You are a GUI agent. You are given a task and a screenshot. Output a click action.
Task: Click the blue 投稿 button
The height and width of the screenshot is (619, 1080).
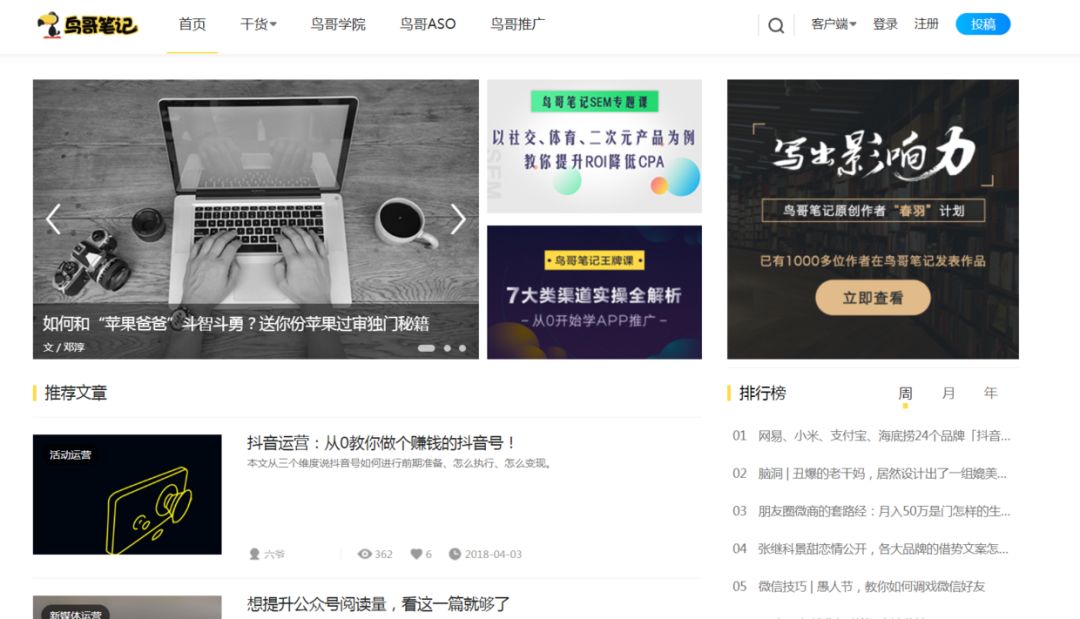[983, 24]
